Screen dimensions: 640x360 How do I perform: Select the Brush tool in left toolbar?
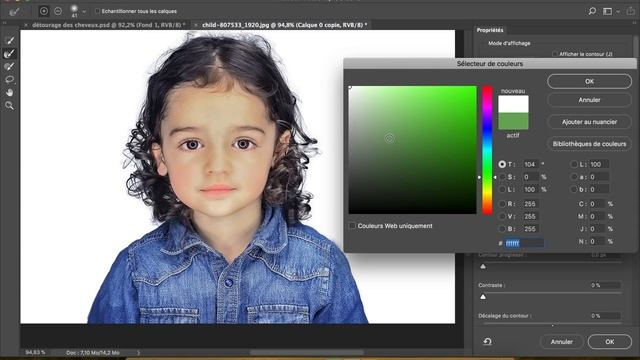(x=9, y=66)
